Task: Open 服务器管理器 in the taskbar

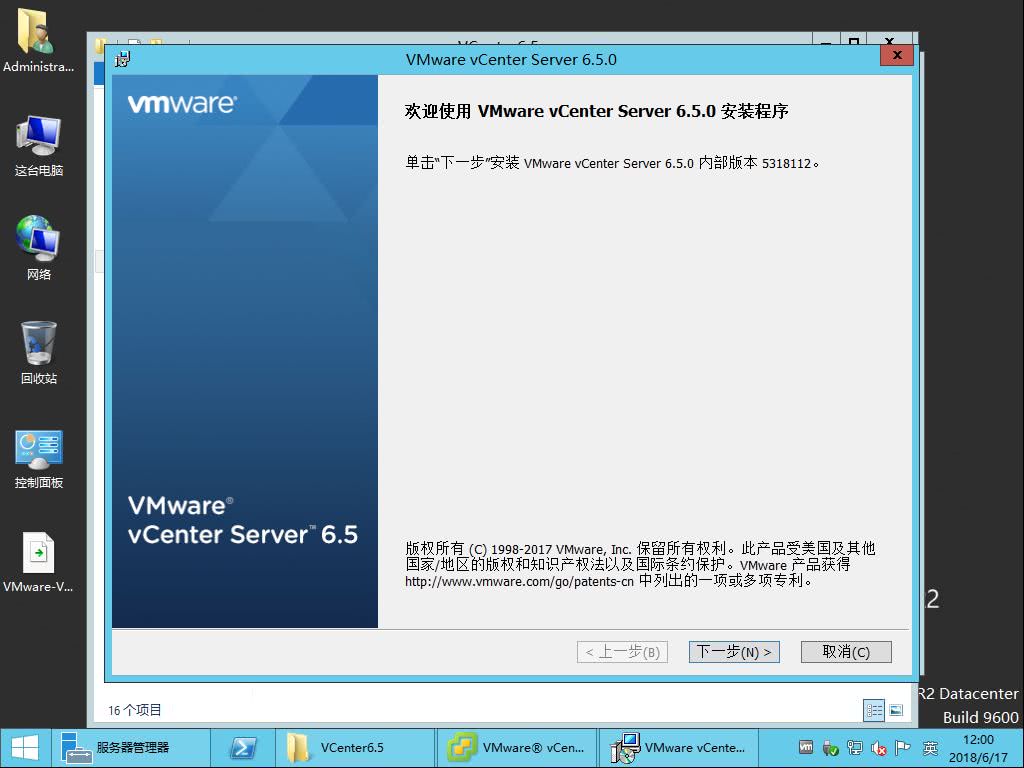Action: [131, 748]
